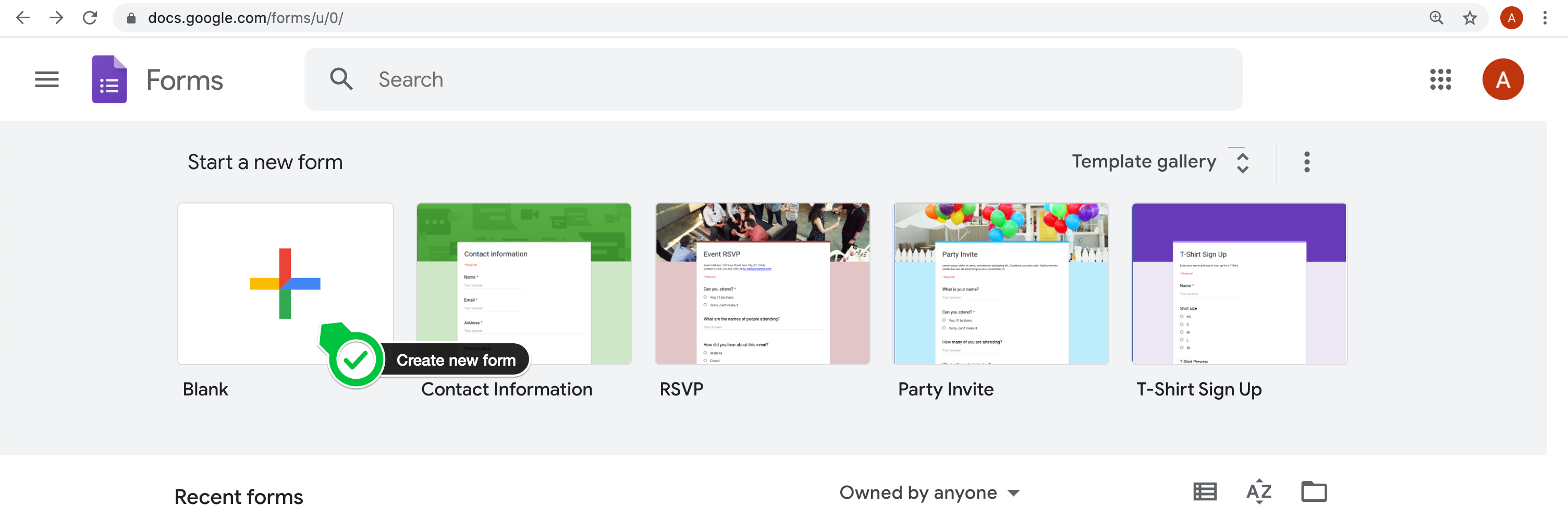Open the templates more-options menu

tap(1306, 162)
